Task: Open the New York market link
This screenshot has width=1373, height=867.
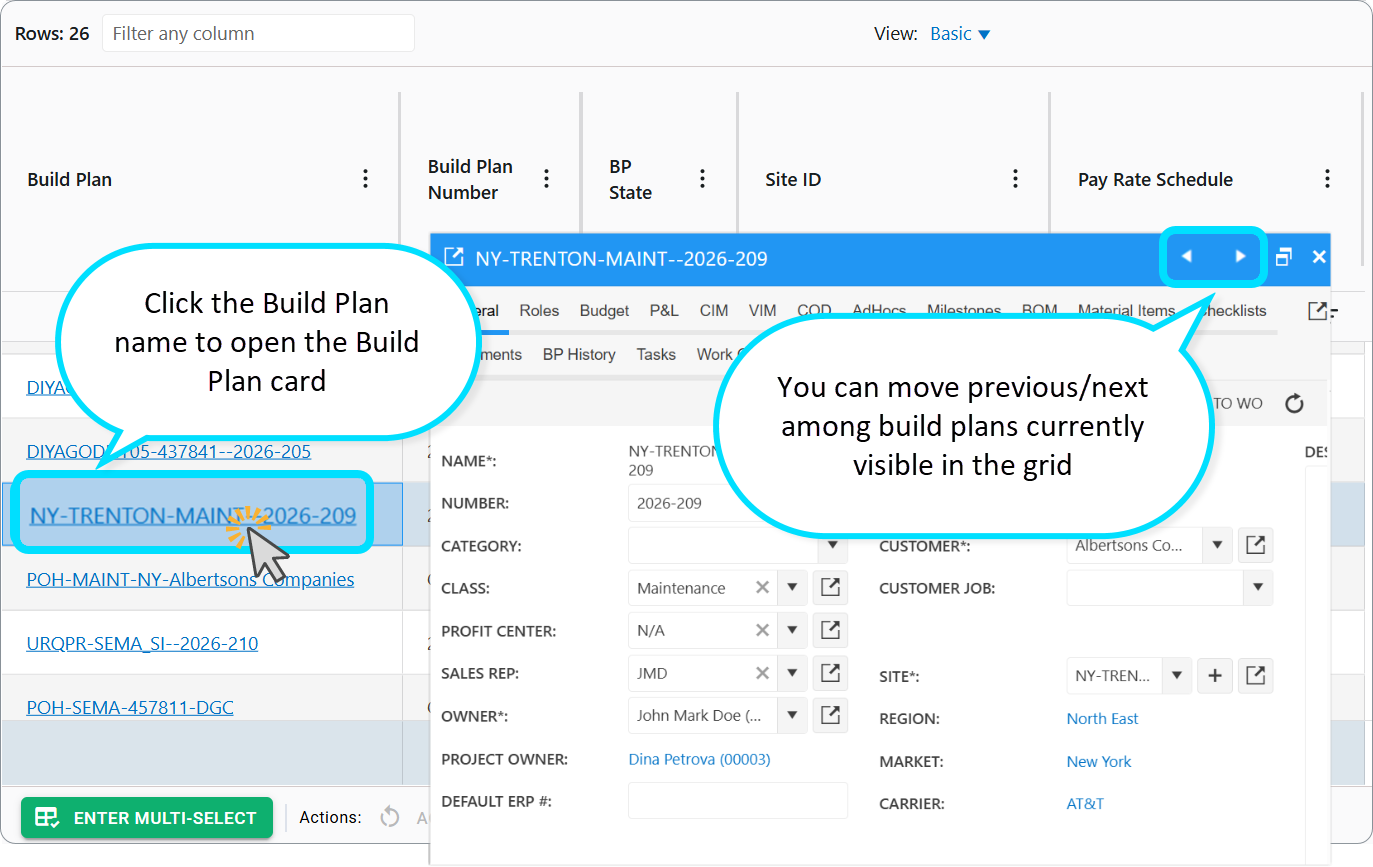Action: pyautogui.click(x=1099, y=761)
